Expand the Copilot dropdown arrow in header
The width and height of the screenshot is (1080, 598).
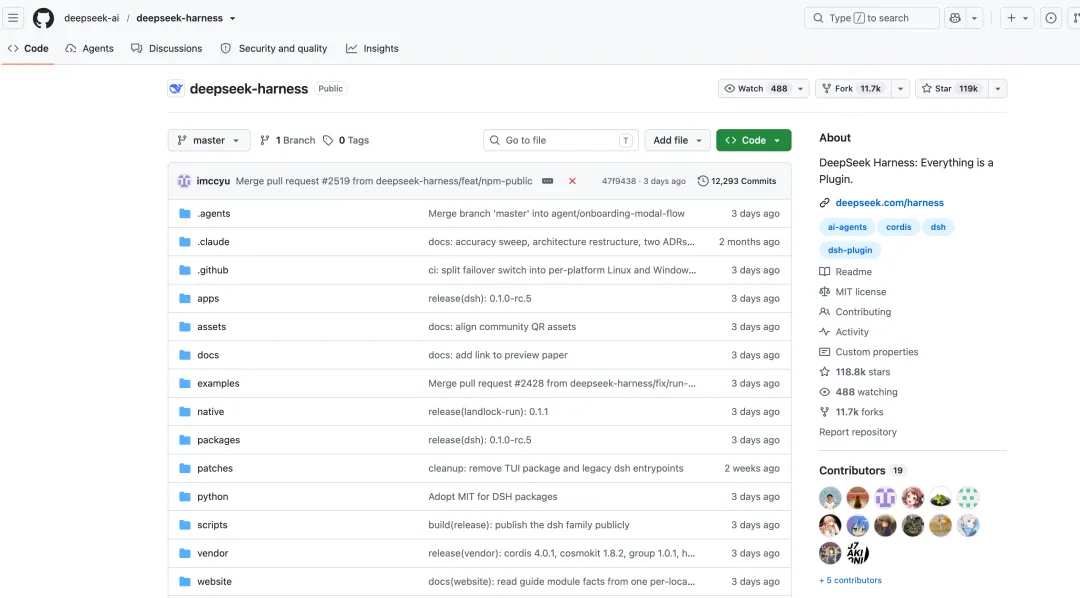tap(974, 18)
